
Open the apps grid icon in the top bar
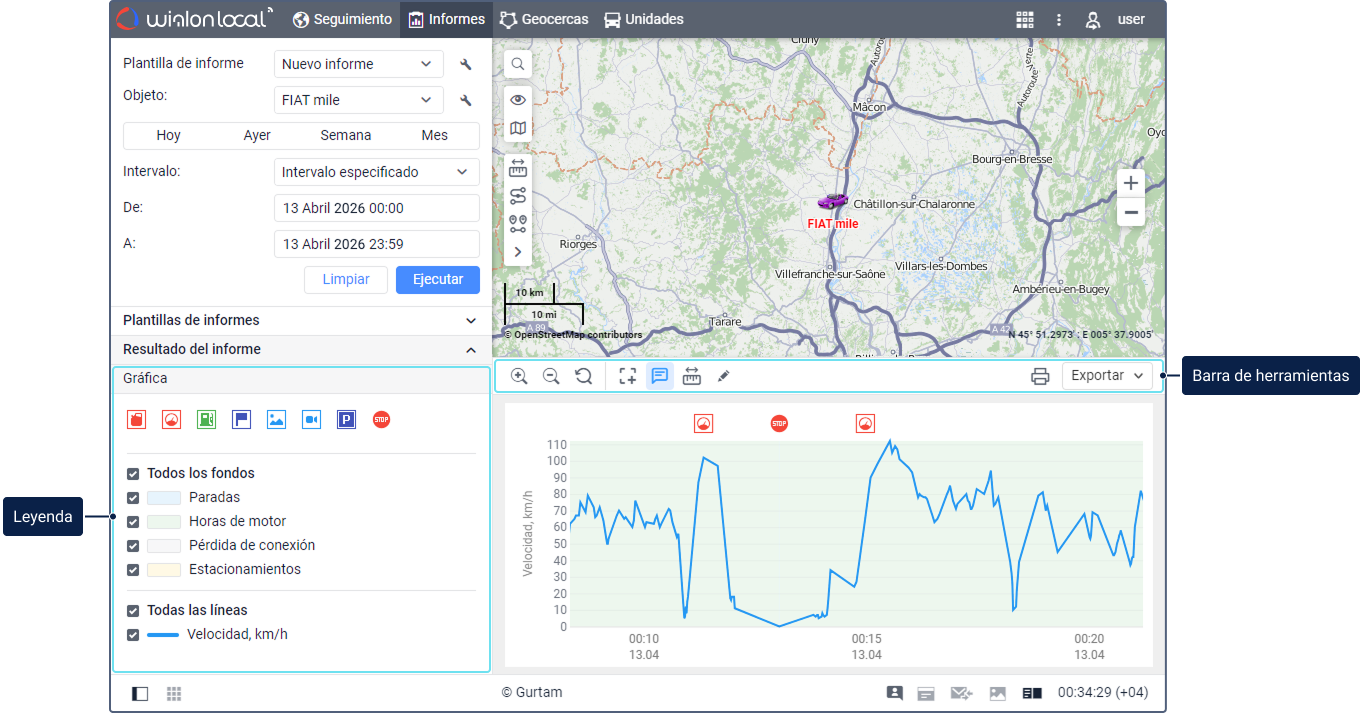[1024, 19]
